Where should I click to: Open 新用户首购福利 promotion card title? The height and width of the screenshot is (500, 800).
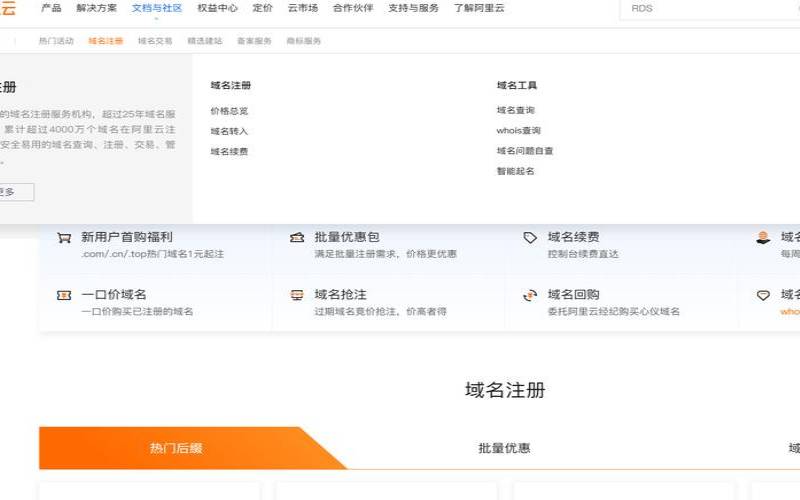tap(127, 237)
